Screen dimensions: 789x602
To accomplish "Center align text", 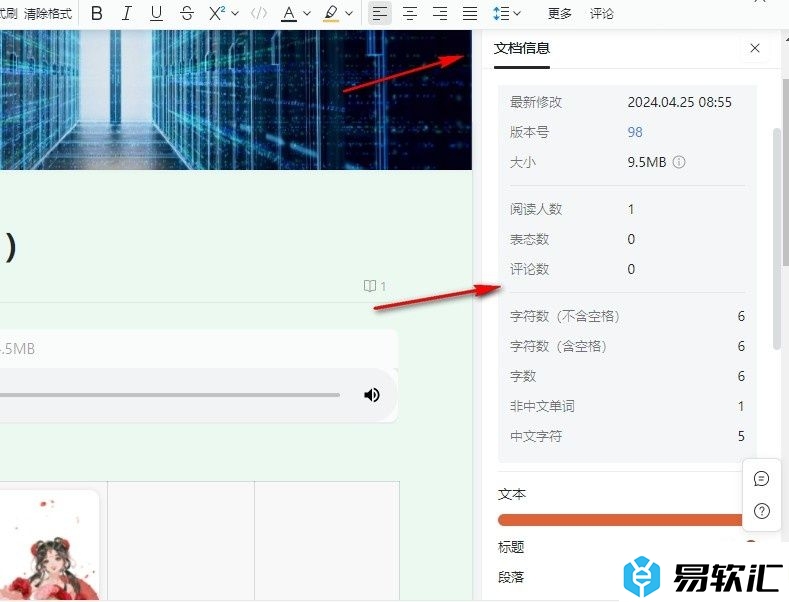I will pyautogui.click(x=410, y=14).
